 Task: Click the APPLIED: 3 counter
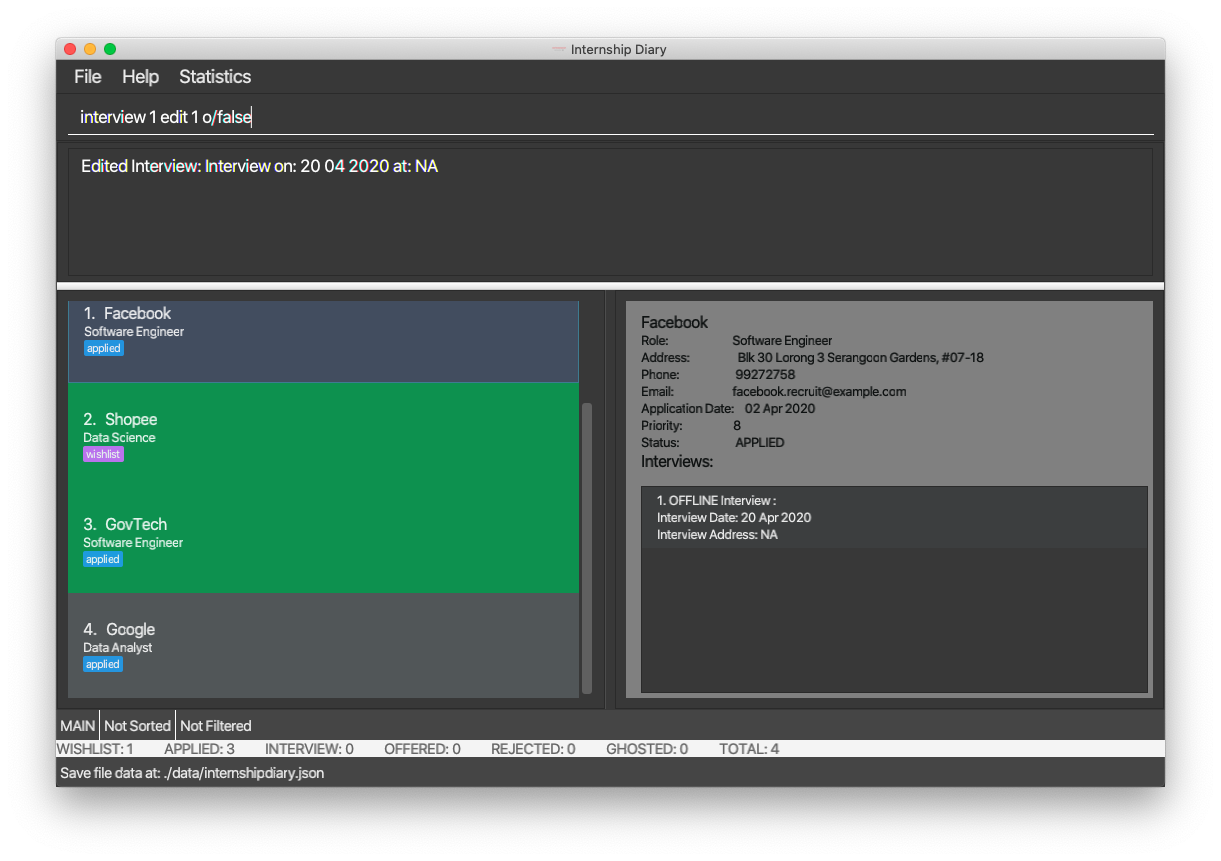pyautogui.click(x=199, y=748)
